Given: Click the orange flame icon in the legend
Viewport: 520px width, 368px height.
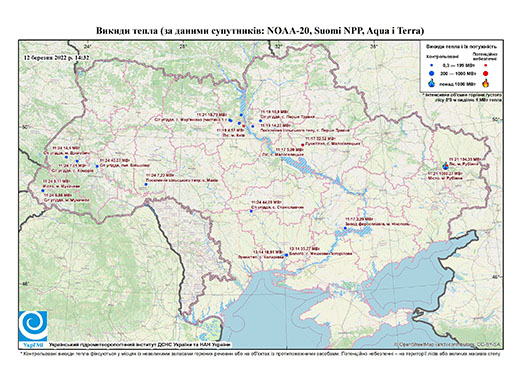Looking at the screenshot, I should tap(486, 83).
